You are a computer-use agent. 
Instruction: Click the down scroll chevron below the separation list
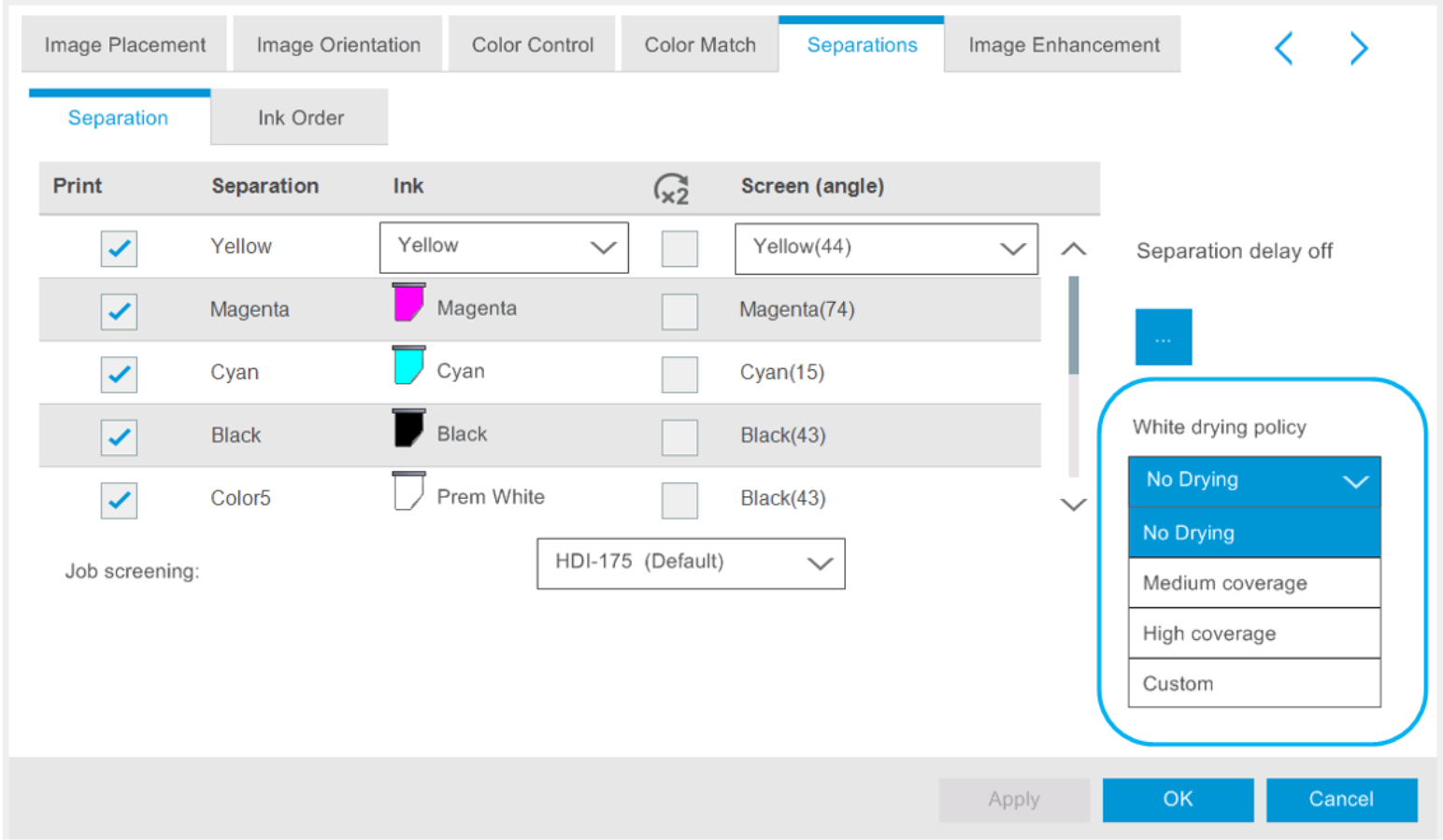(x=1073, y=505)
